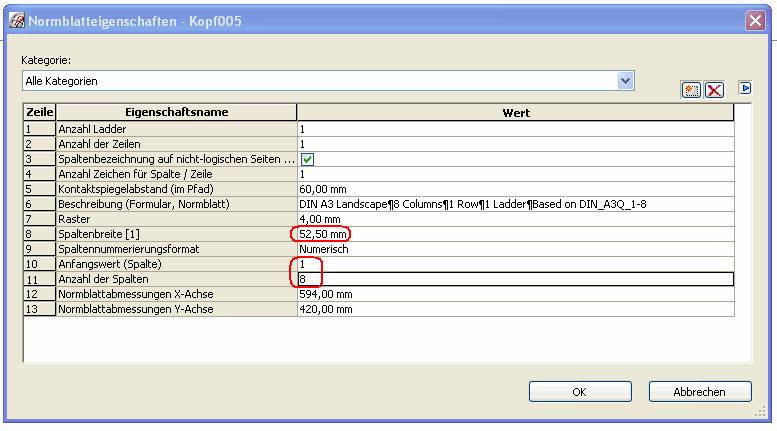
Task: Click the red X delete property icon
Action: (714, 90)
